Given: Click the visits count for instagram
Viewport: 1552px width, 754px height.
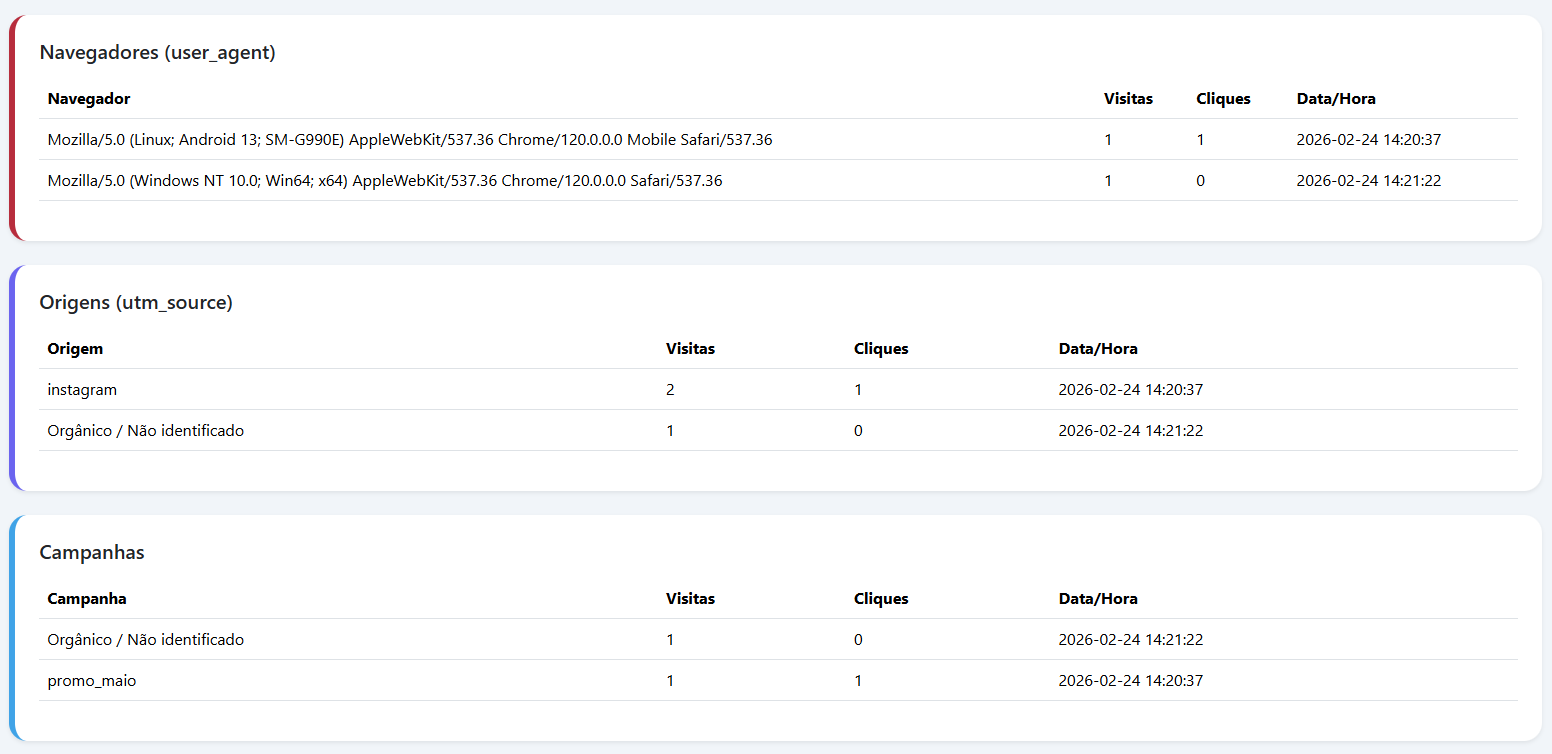Looking at the screenshot, I should point(670,390).
